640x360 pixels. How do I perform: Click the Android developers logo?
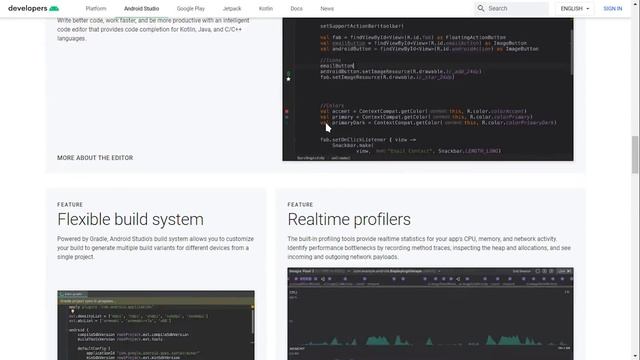(33, 8)
